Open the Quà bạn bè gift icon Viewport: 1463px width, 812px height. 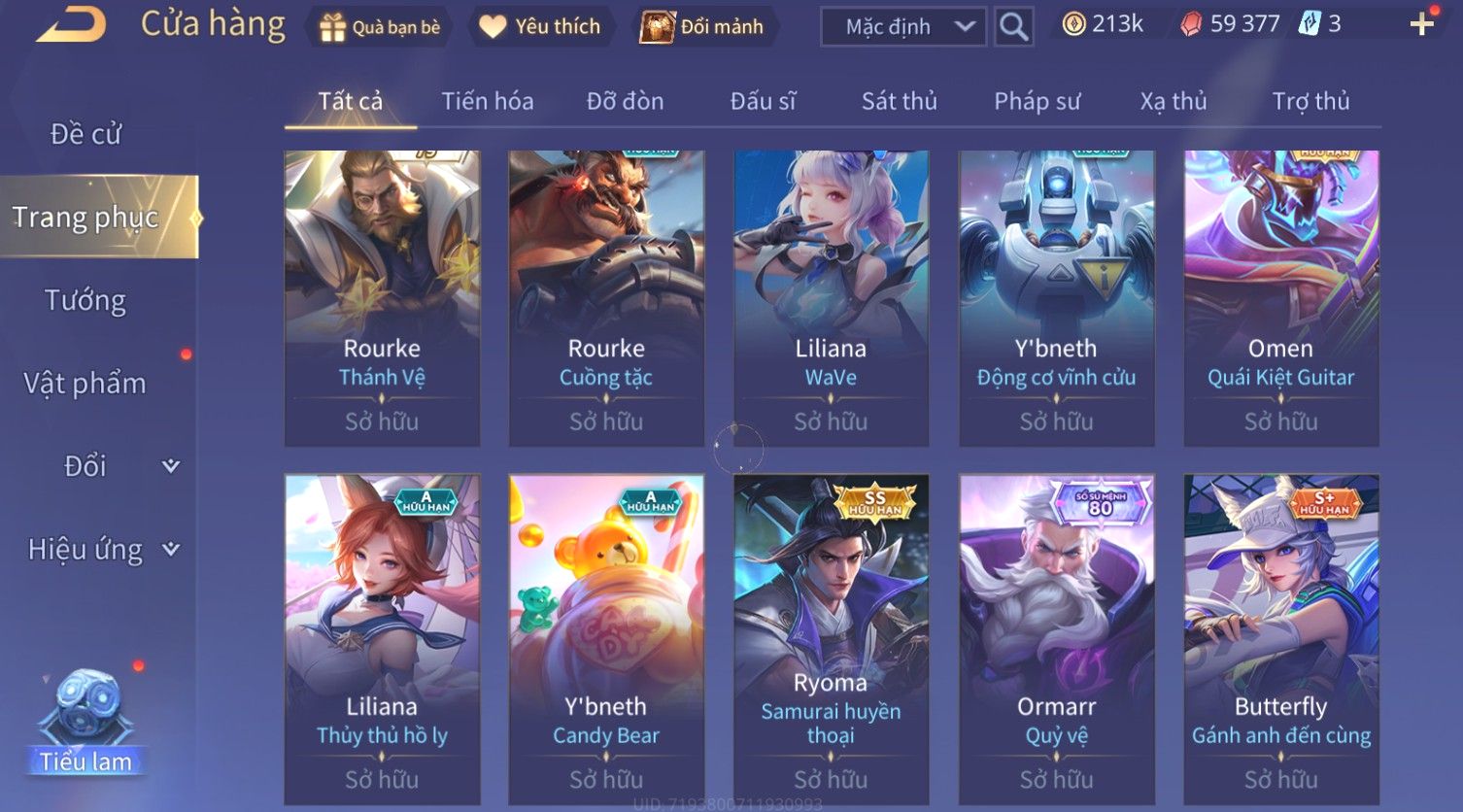(332, 27)
